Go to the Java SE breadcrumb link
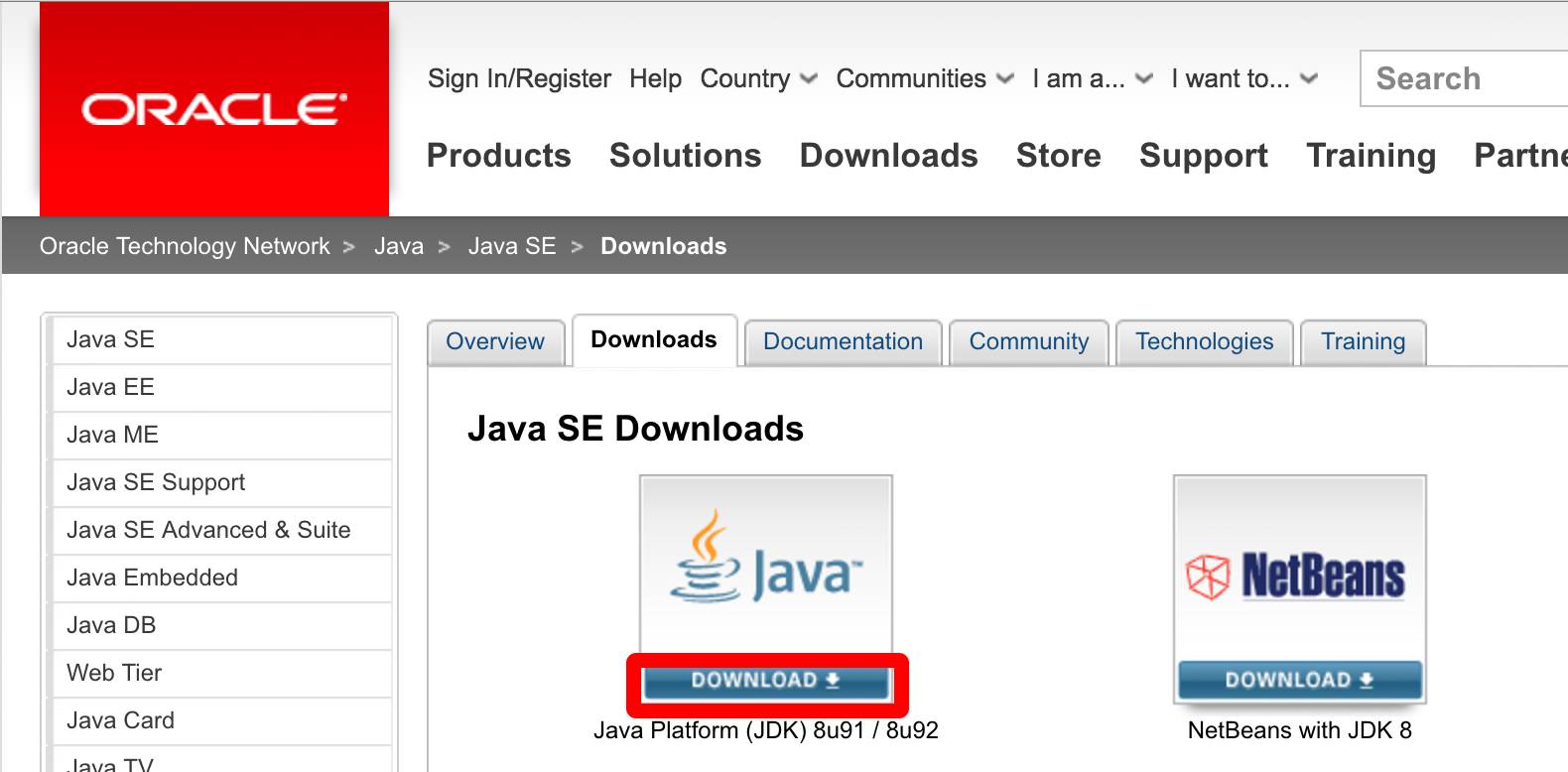 tap(512, 246)
